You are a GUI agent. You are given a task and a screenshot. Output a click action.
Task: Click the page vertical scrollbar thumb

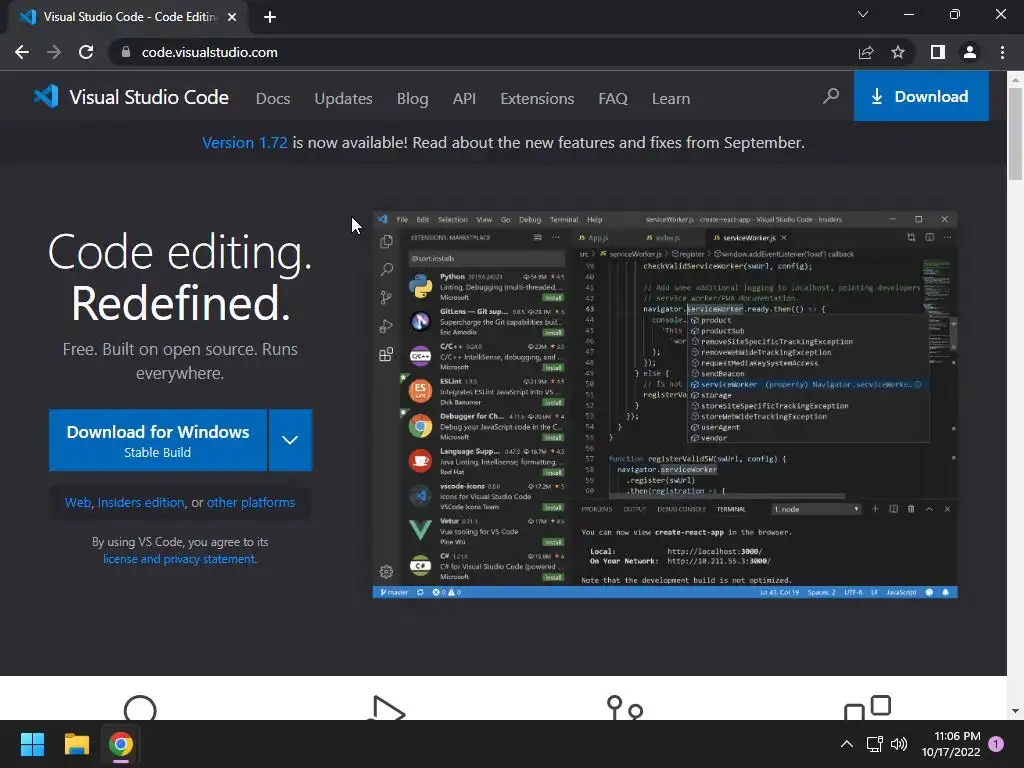click(x=1015, y=133)
